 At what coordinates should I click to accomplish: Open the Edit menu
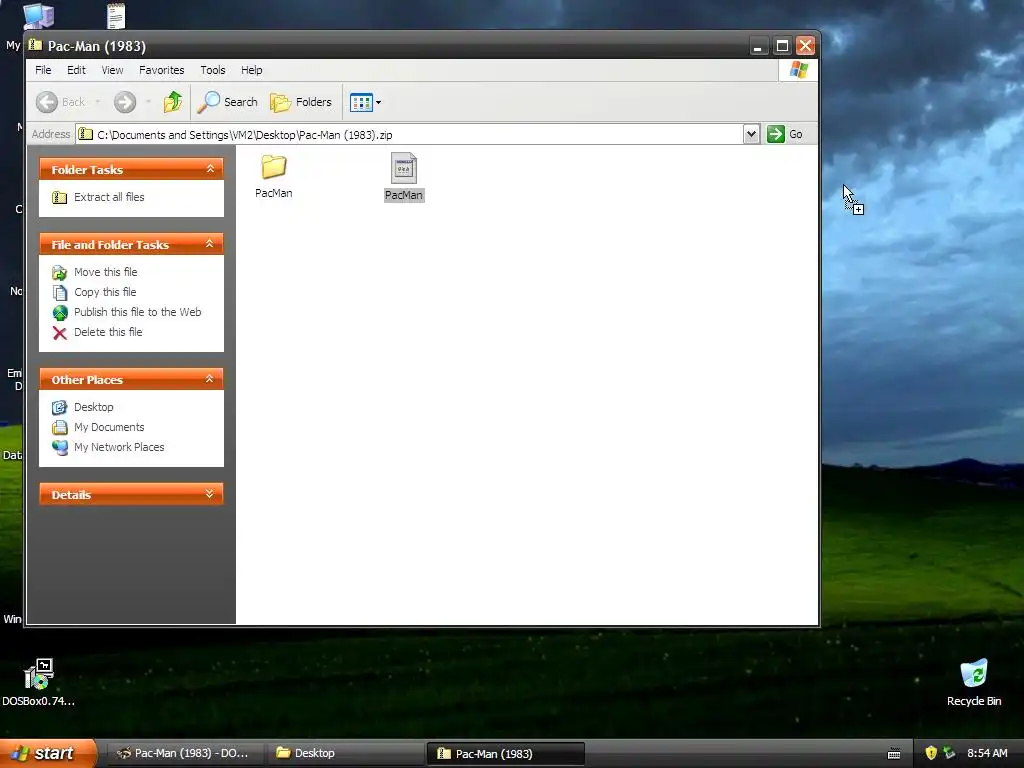76,70
